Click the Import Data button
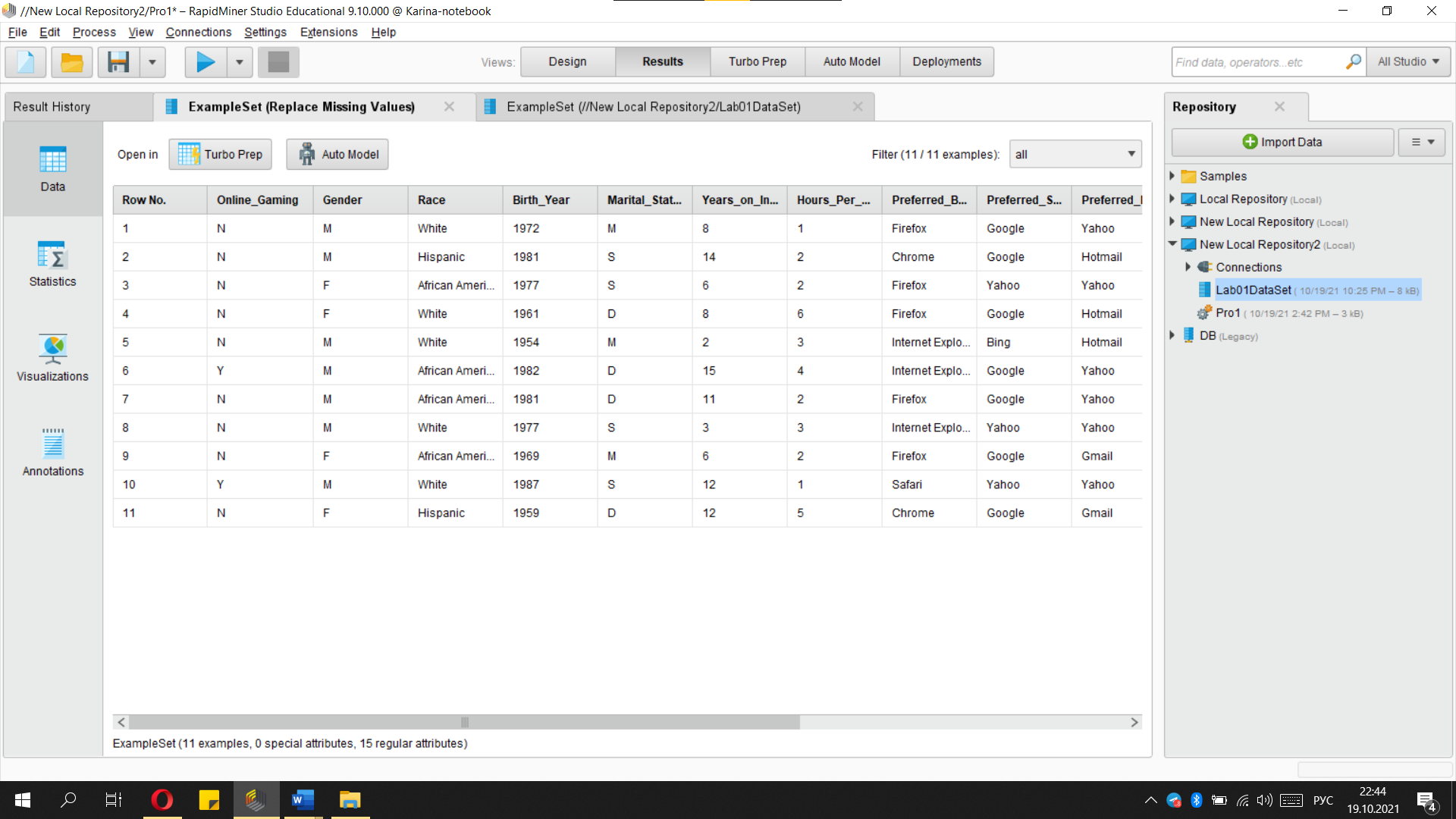 click(x=1282, y=142)
